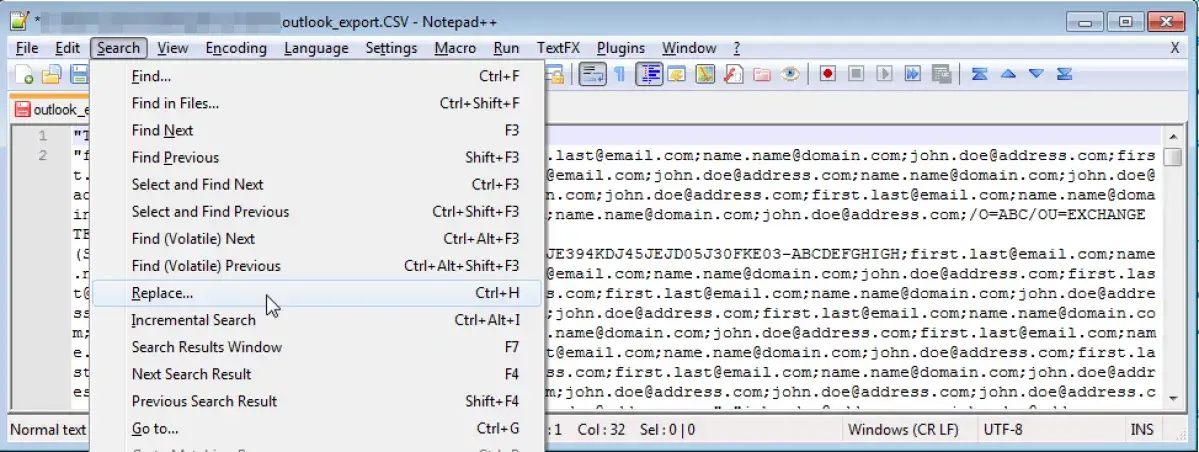
Task: Choose Select and Find Previous
Action: point(317,212)
